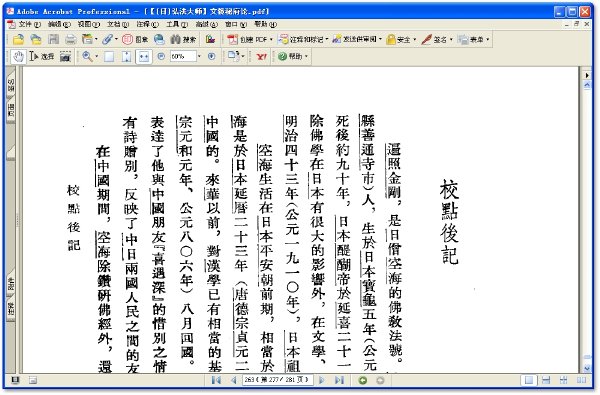Click the page number input field
The width and height of the screenshot is (600, 395).
click(277, 380)
